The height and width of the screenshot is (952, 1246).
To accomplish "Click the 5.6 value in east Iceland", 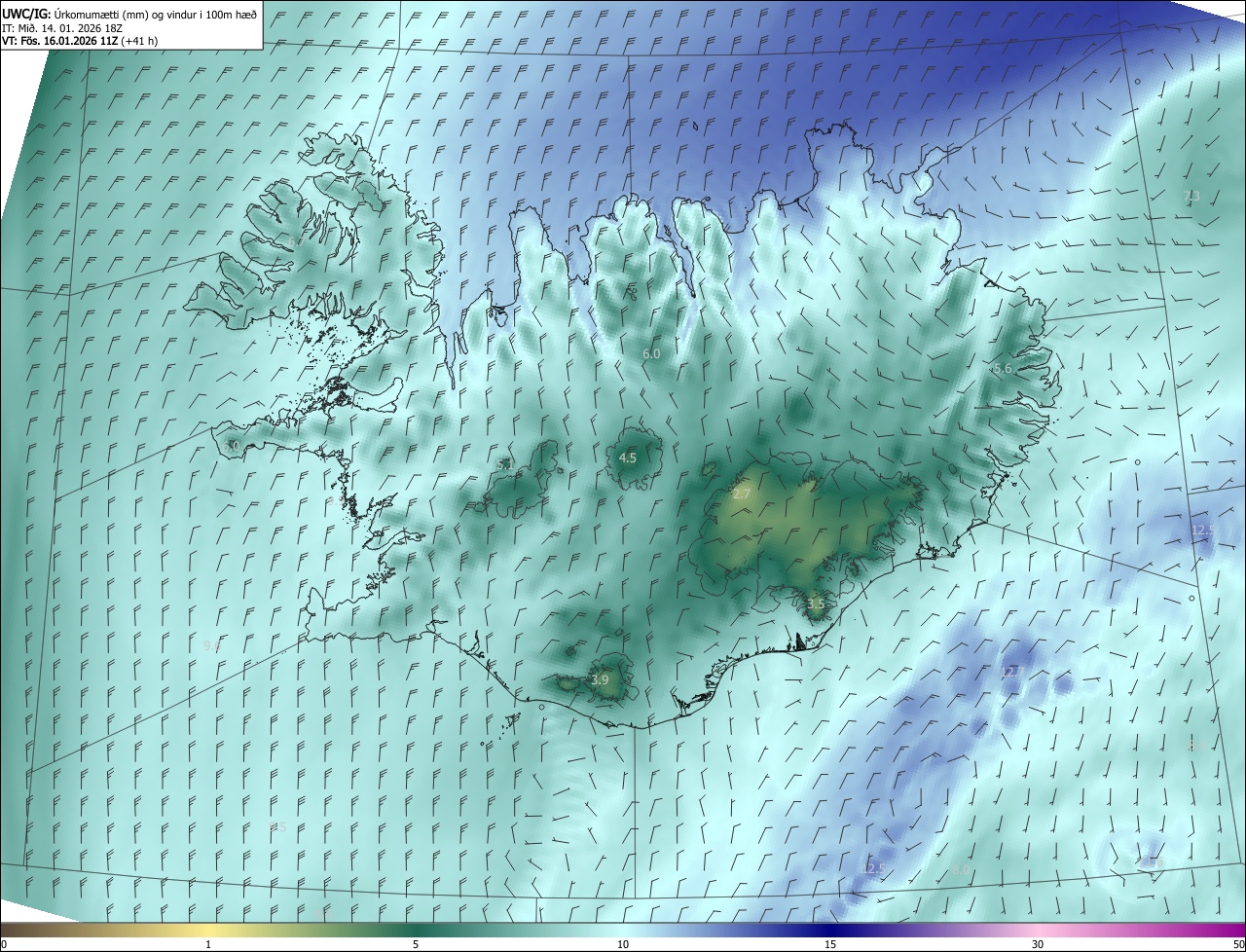I will (x=1003, y=369).
